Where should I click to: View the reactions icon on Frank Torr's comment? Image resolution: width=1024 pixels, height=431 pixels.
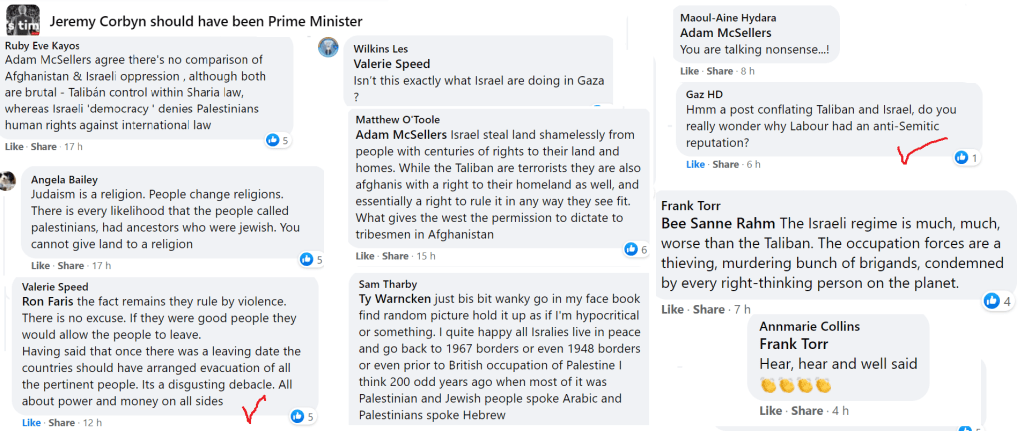[992, 301]
